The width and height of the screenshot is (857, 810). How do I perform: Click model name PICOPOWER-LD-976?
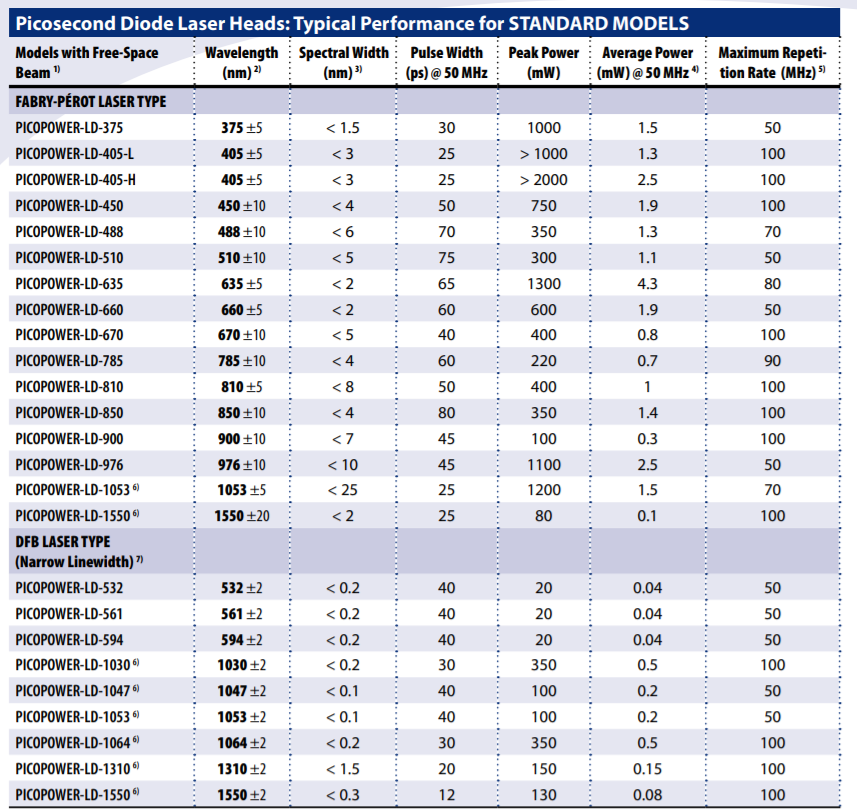69,465
